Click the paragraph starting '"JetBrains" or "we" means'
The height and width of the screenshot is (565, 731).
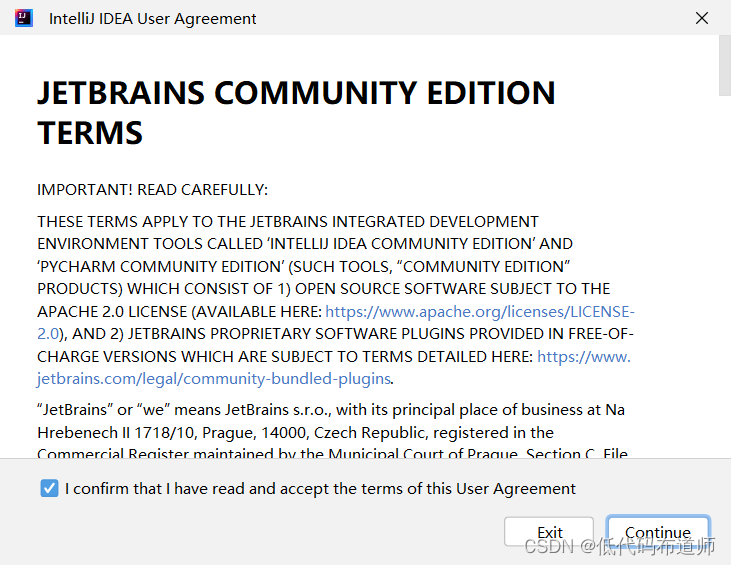332,432
